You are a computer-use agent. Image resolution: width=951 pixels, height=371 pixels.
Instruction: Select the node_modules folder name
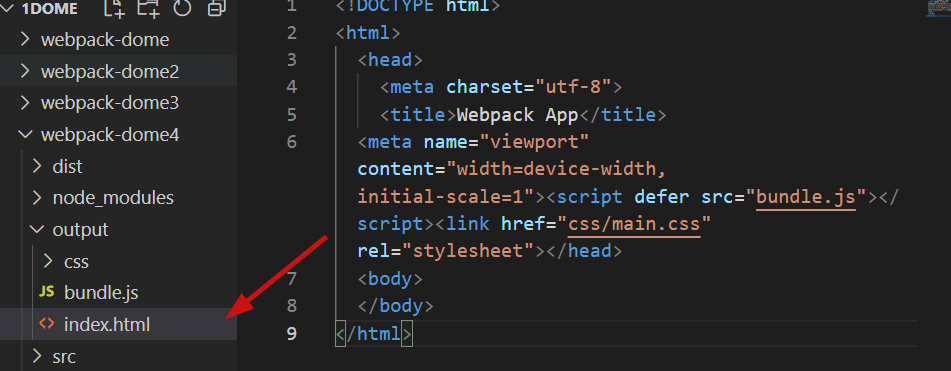click(x=113, y=198)
